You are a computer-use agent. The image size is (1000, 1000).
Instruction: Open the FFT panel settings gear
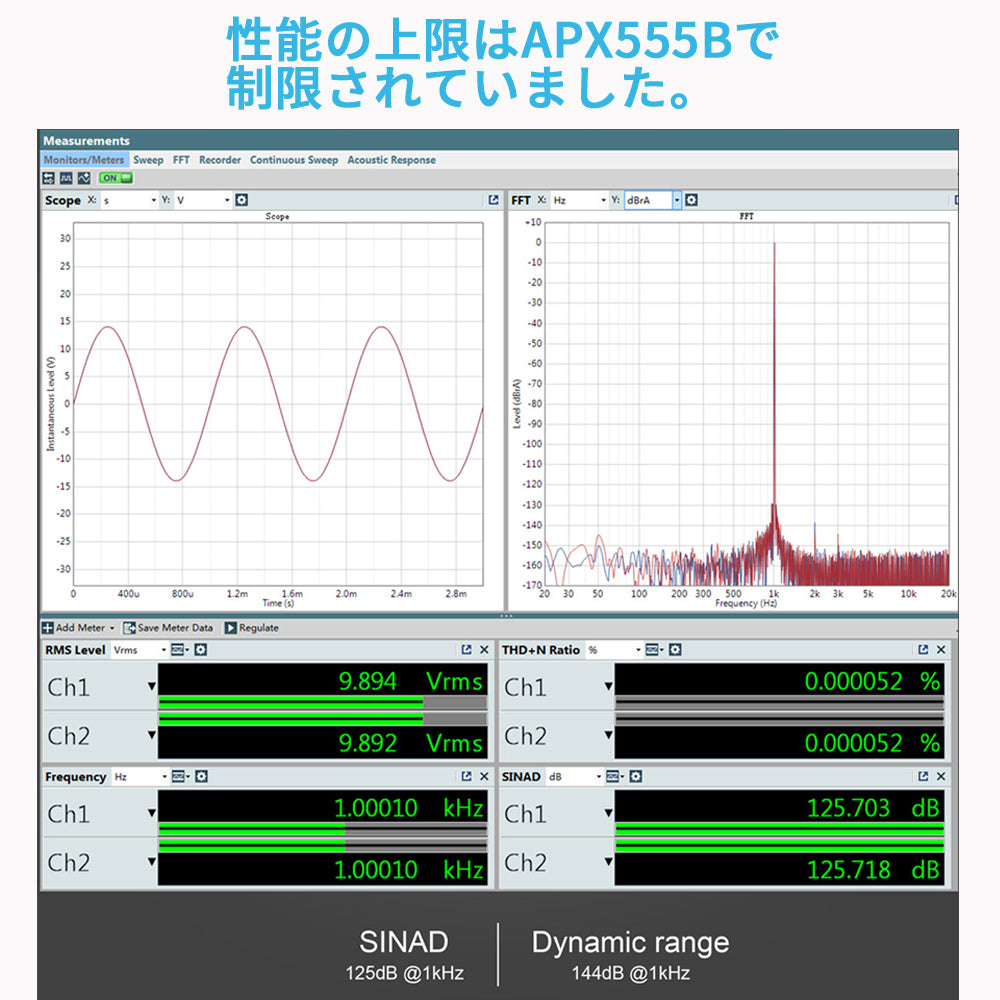pyautogui.click(x=691, y=200)
